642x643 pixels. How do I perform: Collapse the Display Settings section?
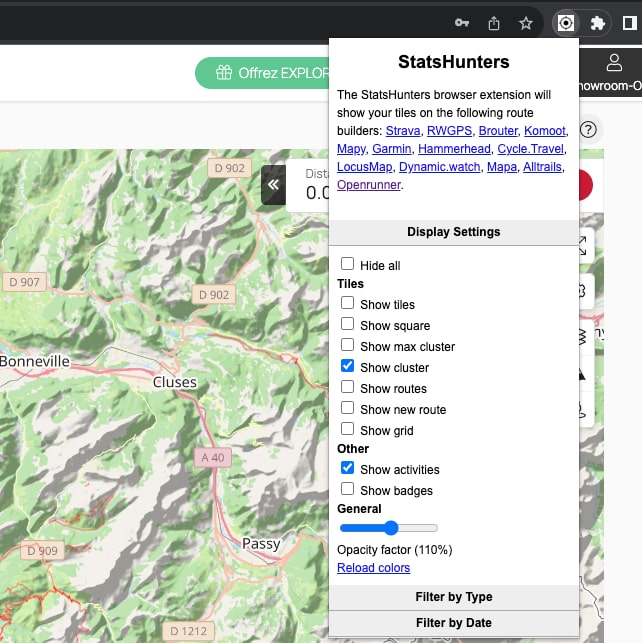click(454, 232)
